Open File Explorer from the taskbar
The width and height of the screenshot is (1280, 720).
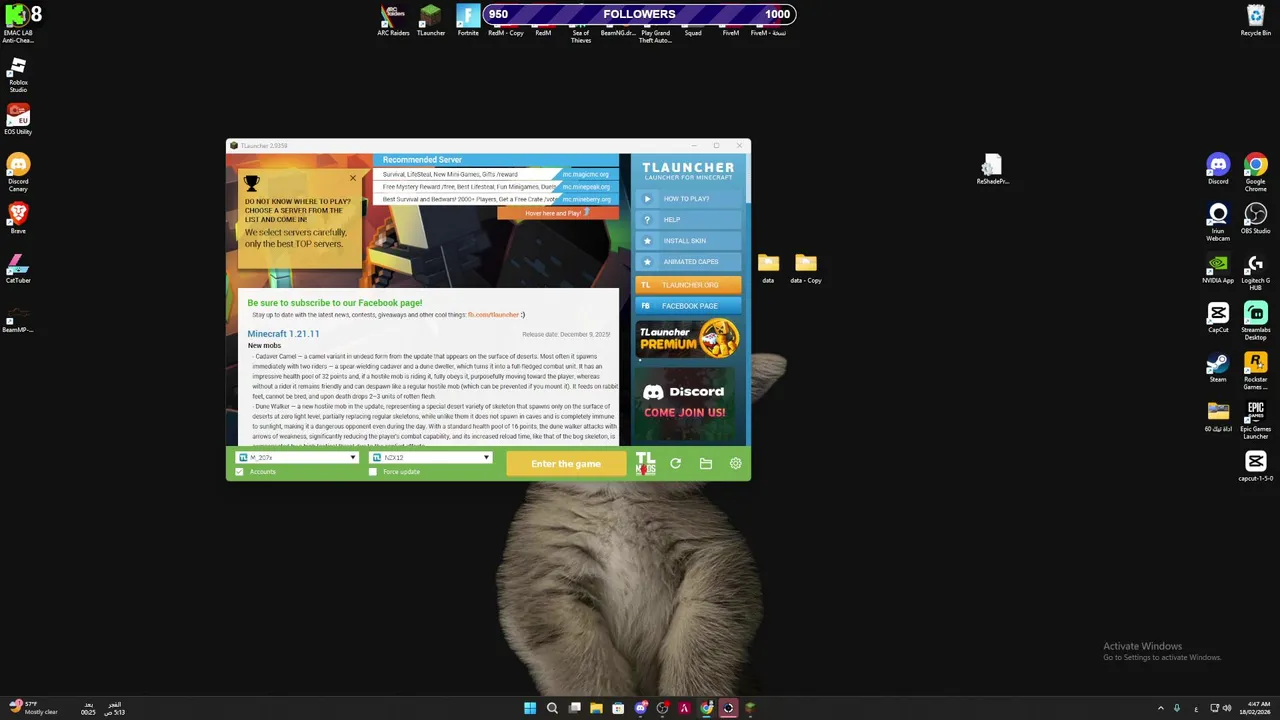(x=596, y=708)
